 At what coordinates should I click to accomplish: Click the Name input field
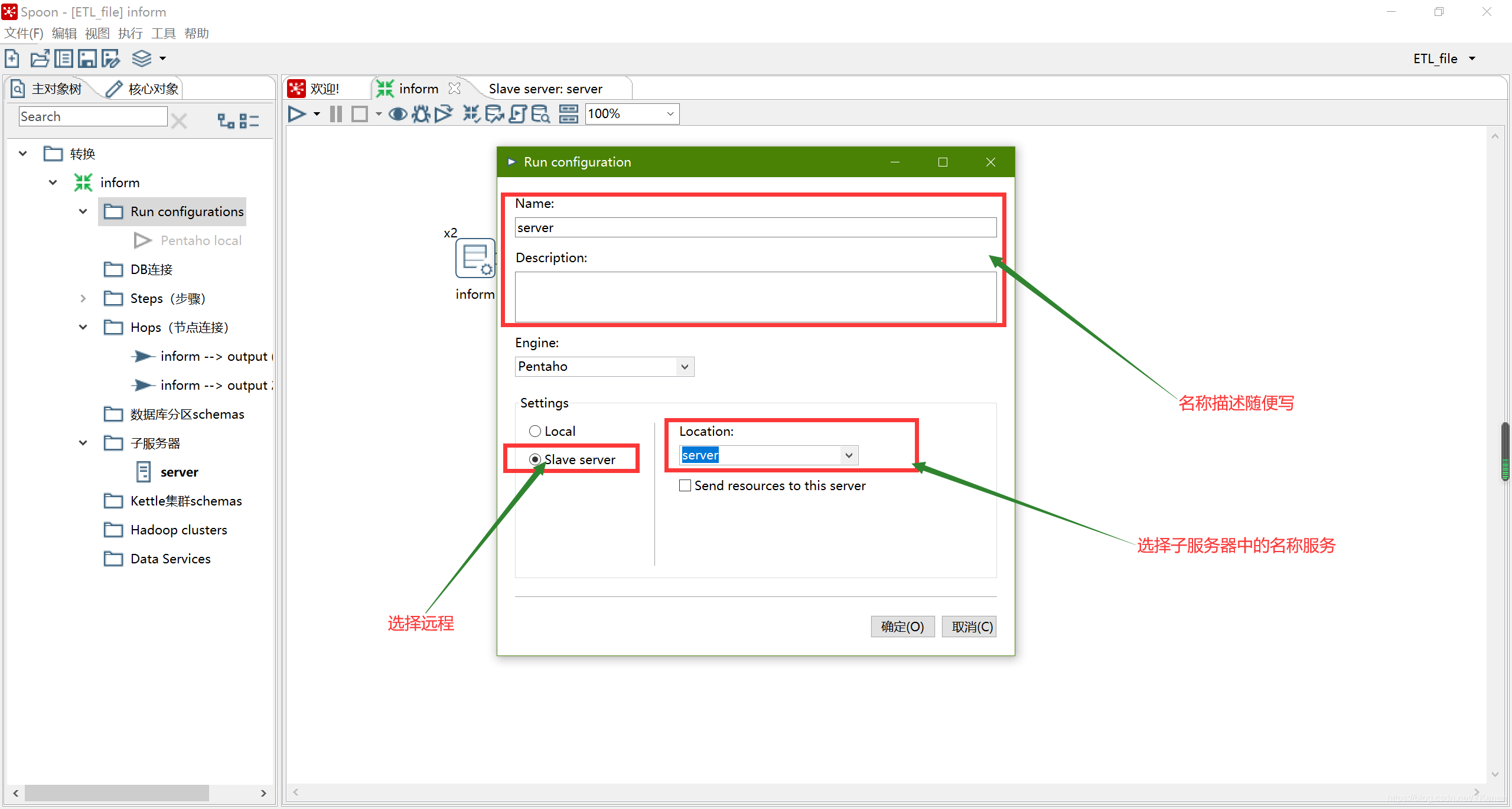coord(755,227)
